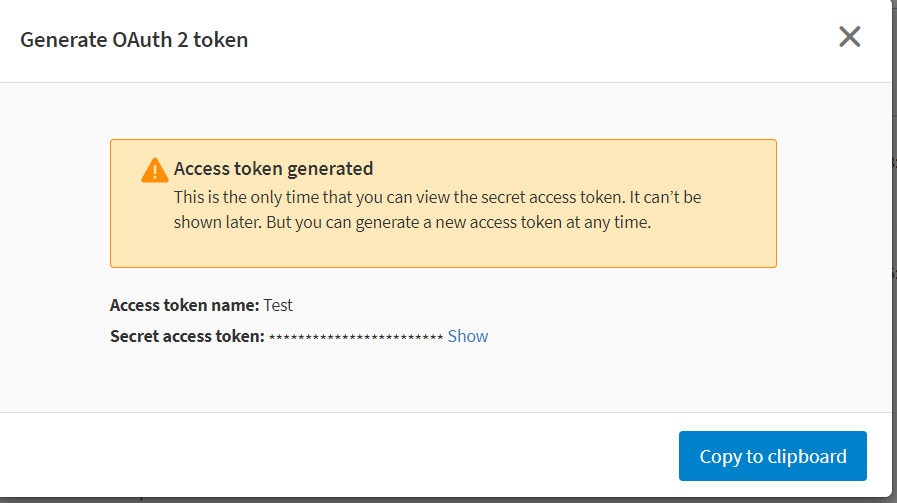The width and height of the screenshot is (897, 503).
Task: Reveal the secret token via Show link
Action: coord(467,336)
